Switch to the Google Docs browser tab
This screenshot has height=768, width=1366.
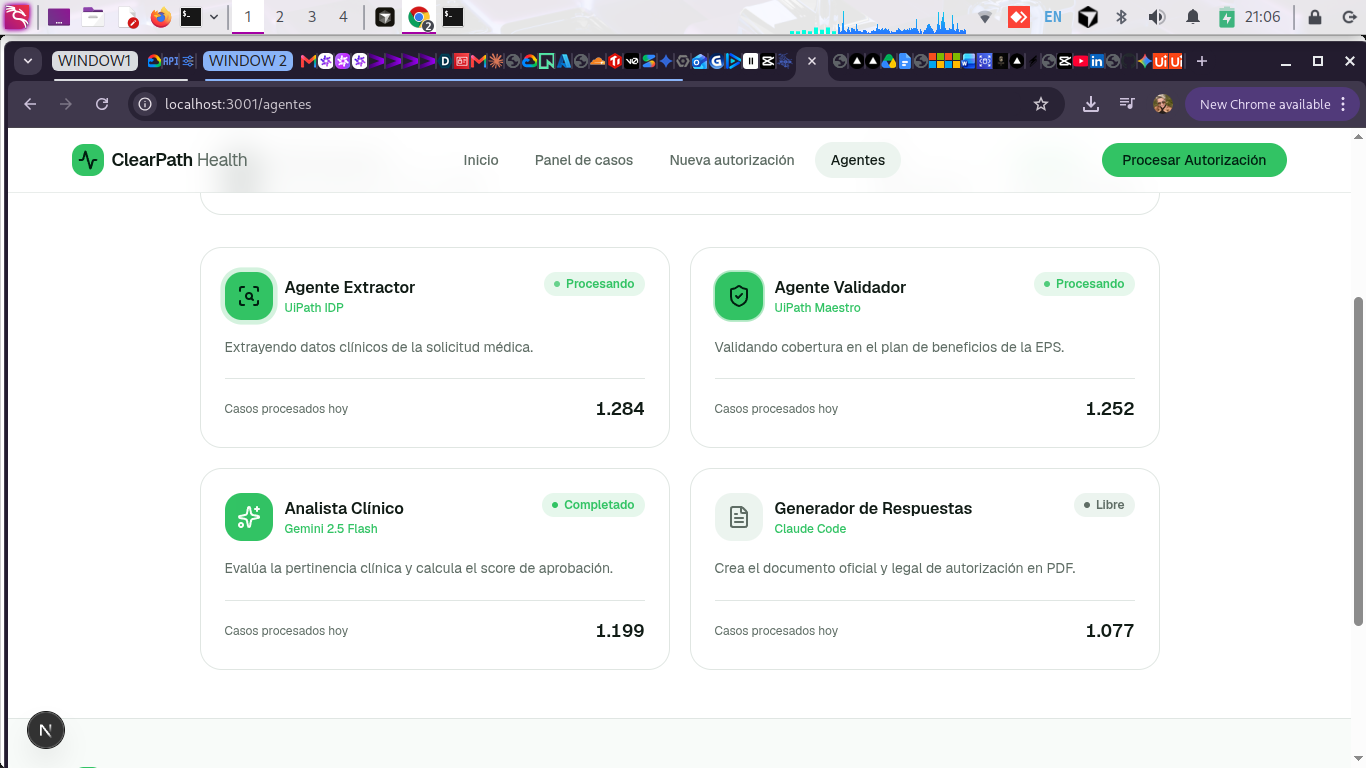[x=905, y=61]
